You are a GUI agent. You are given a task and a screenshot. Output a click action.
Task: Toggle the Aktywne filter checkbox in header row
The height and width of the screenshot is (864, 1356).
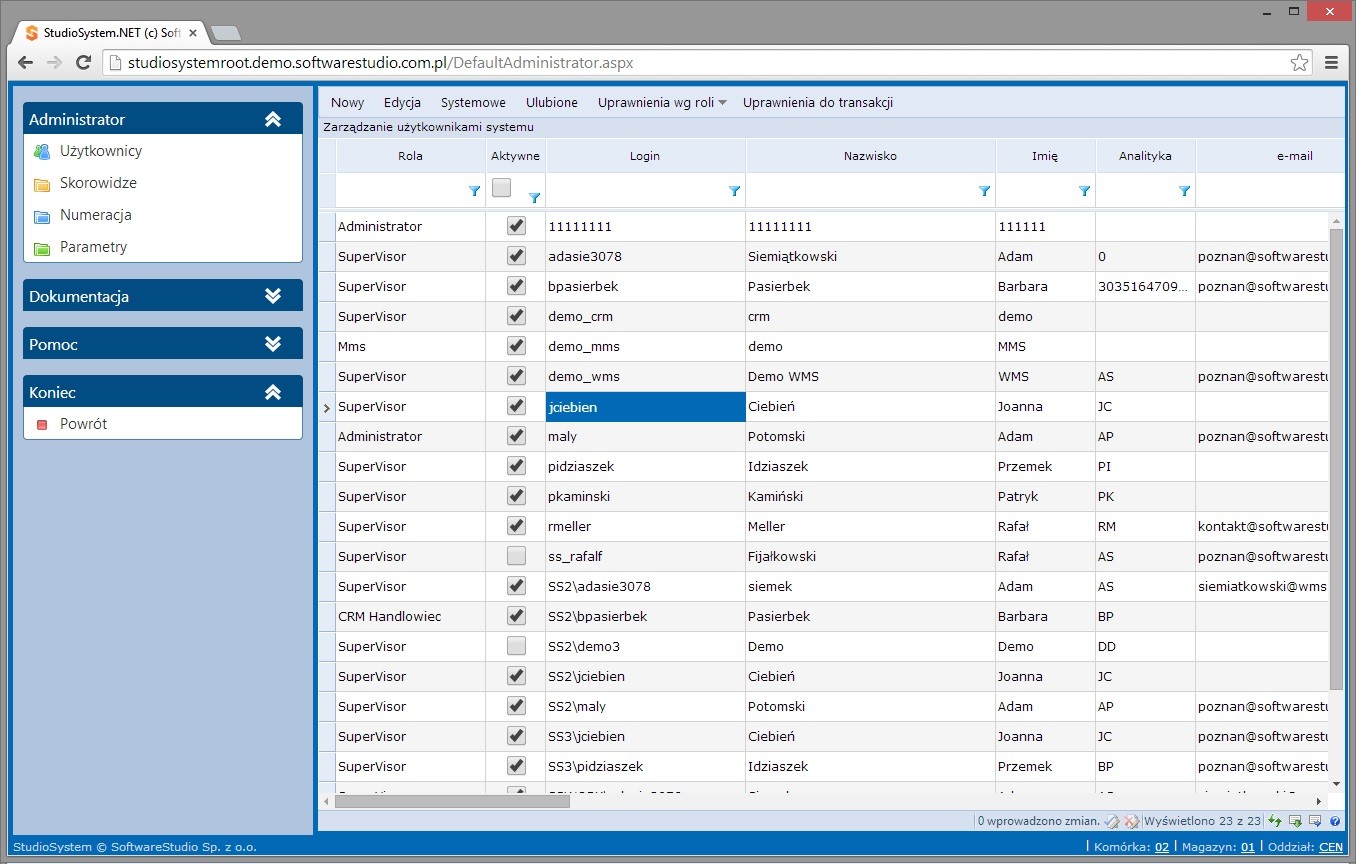point(502,187)
